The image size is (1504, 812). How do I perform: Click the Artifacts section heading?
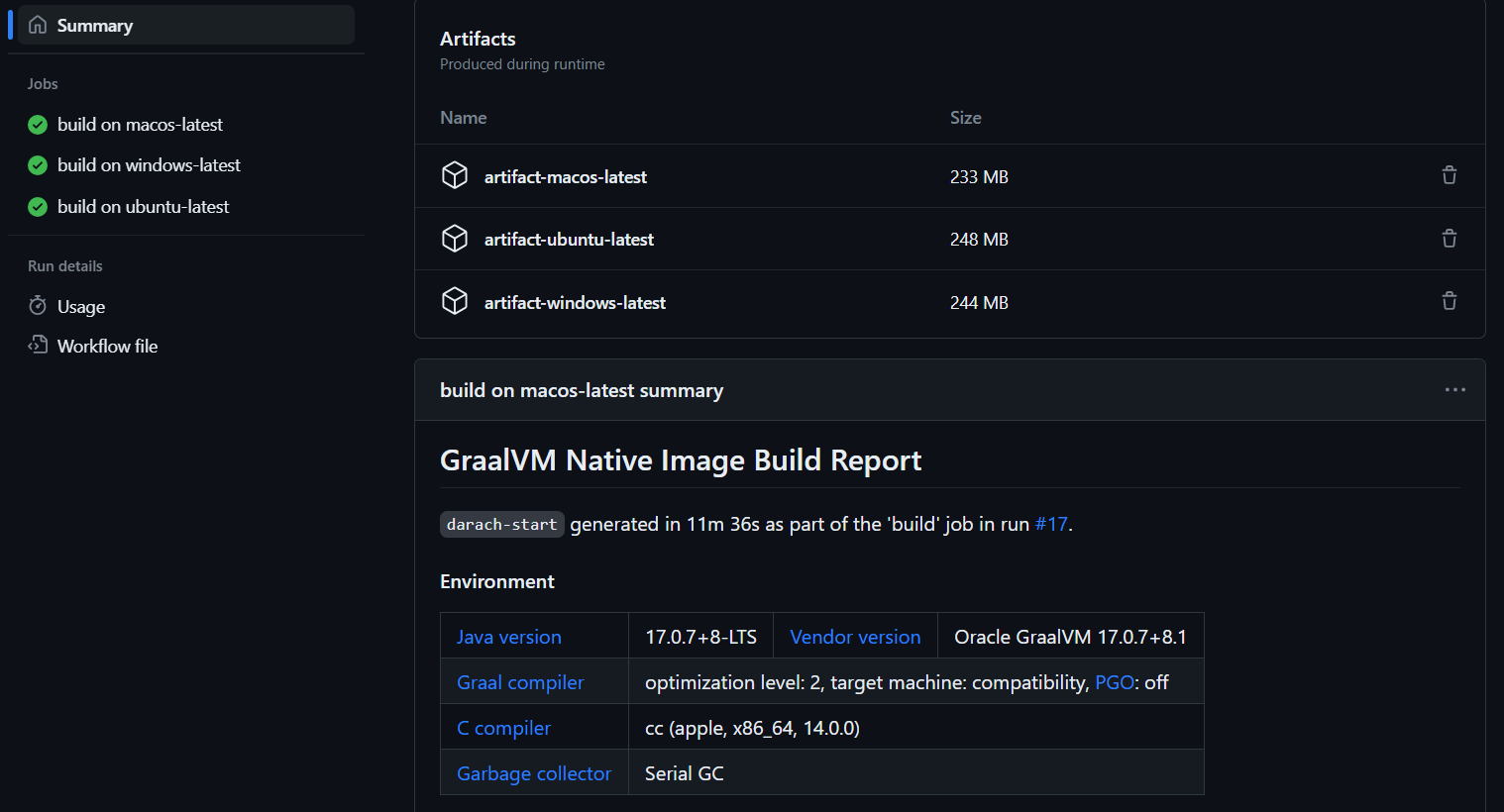[x=478, y=39]
